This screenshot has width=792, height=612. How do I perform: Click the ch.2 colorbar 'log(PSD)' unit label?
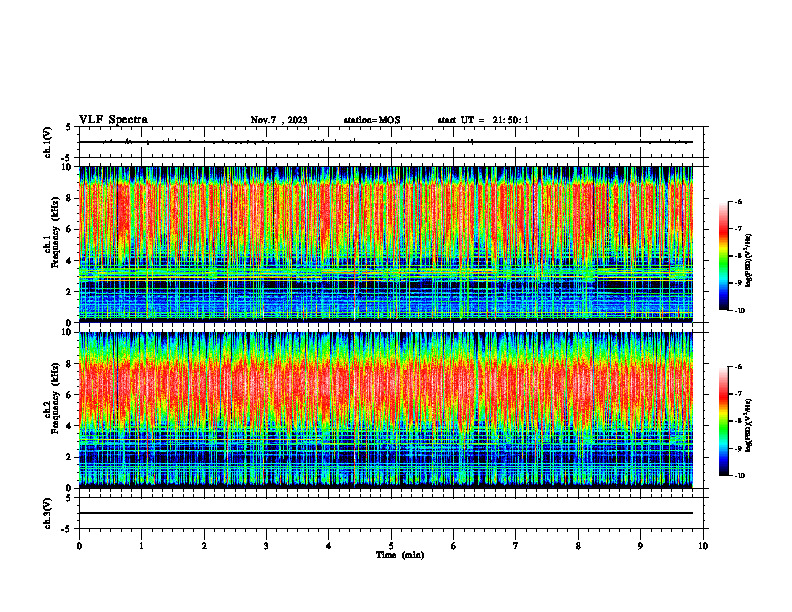tap(749, 425)
